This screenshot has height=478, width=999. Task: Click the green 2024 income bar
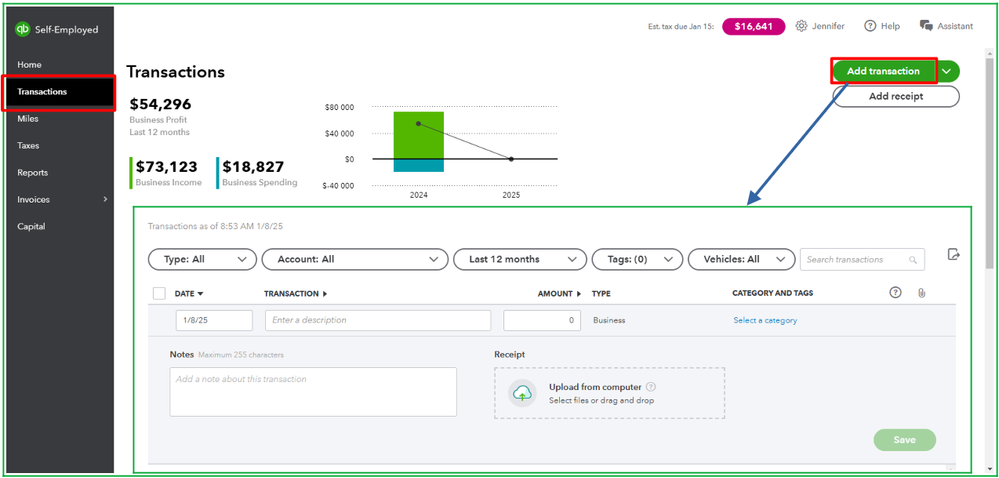[419, 135]
